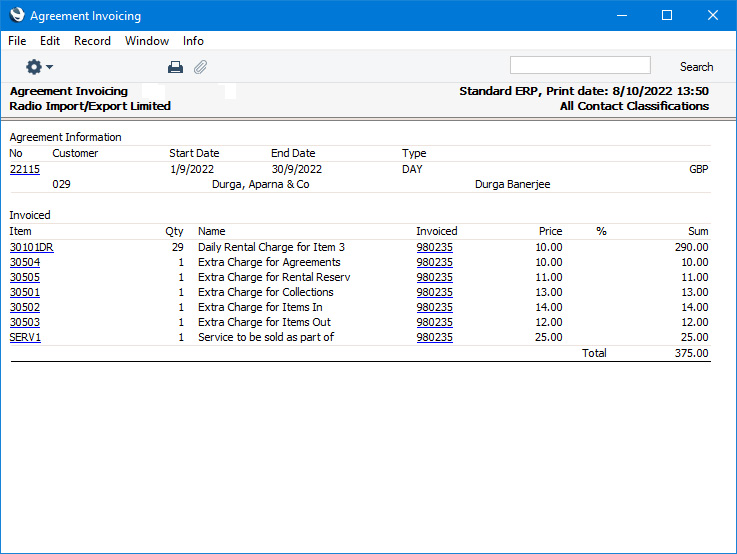Click the printer icon in toolbar

tap(175, 67)
